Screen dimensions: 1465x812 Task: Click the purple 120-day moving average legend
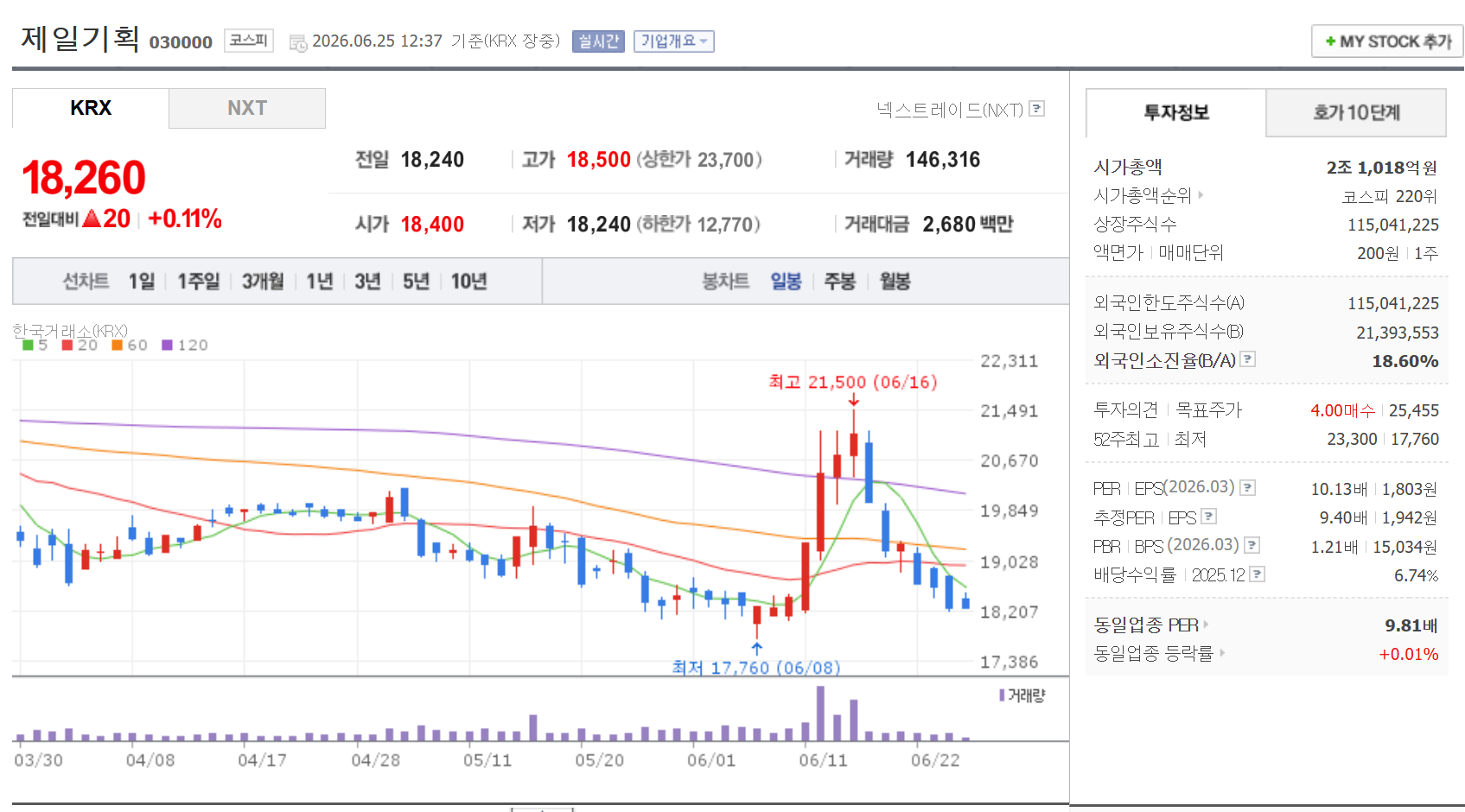tap(185, 345)
